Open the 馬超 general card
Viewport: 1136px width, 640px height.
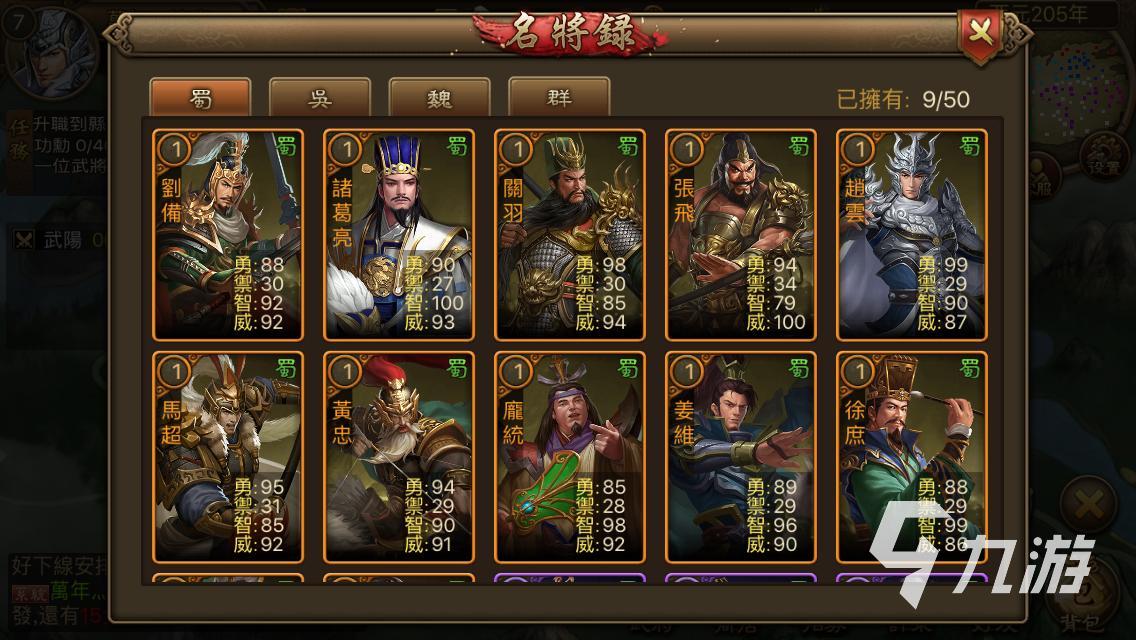[227, 457]
